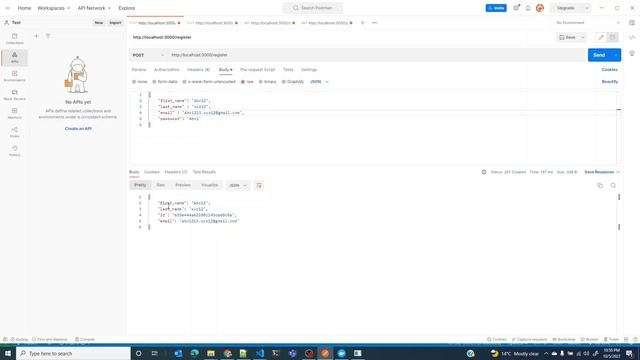Open the notifications bell icon

(528, 8)
